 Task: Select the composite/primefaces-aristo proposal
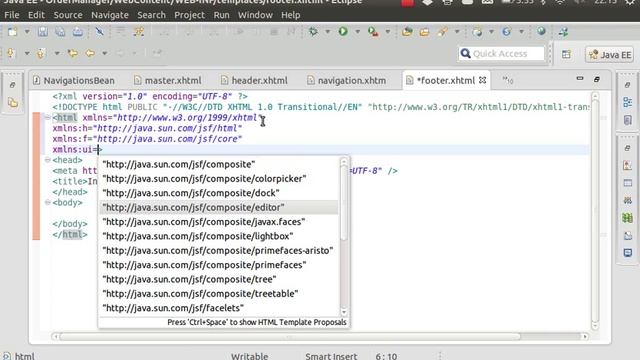[218, 250]
